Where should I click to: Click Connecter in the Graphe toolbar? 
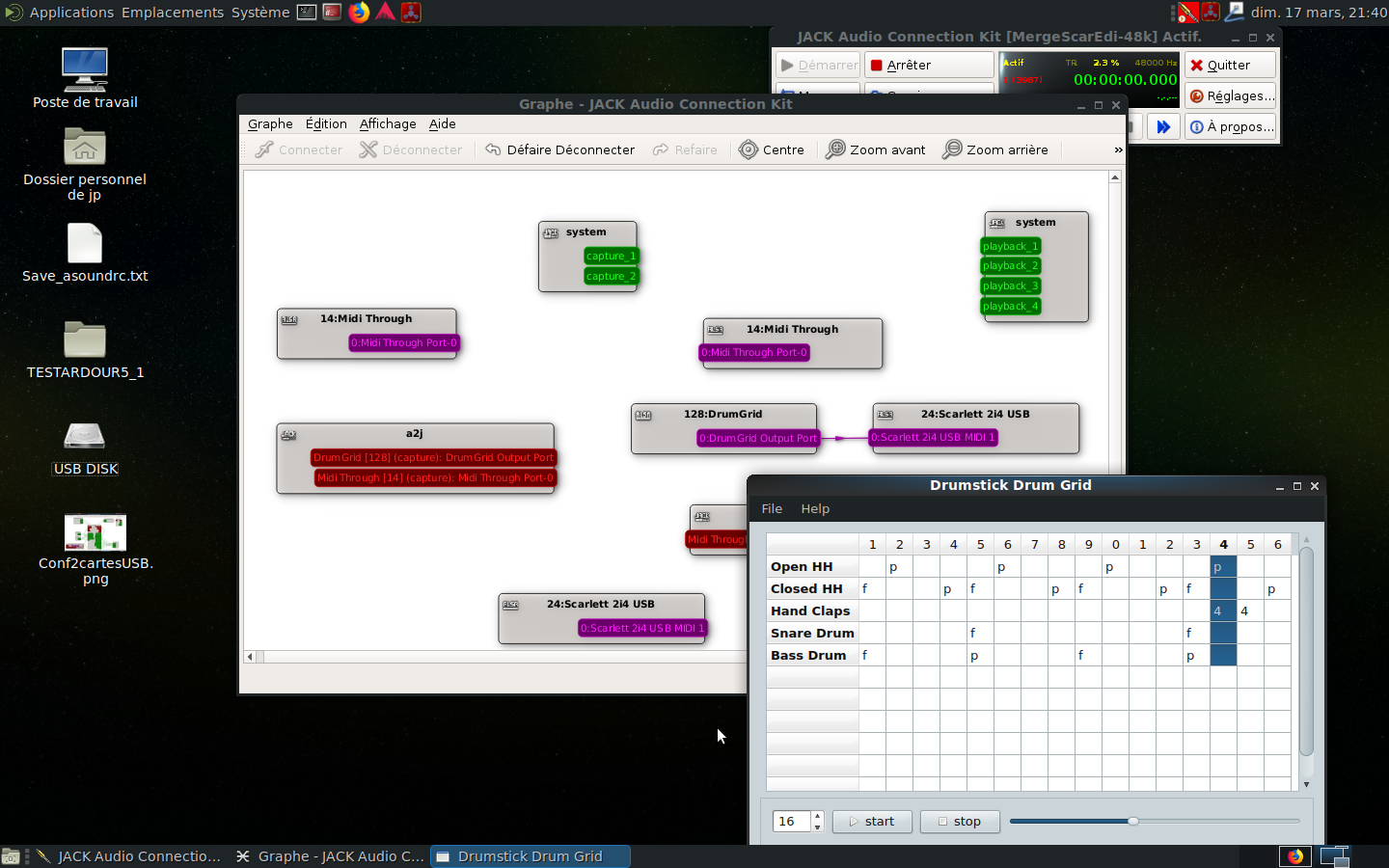coord(298,149)
